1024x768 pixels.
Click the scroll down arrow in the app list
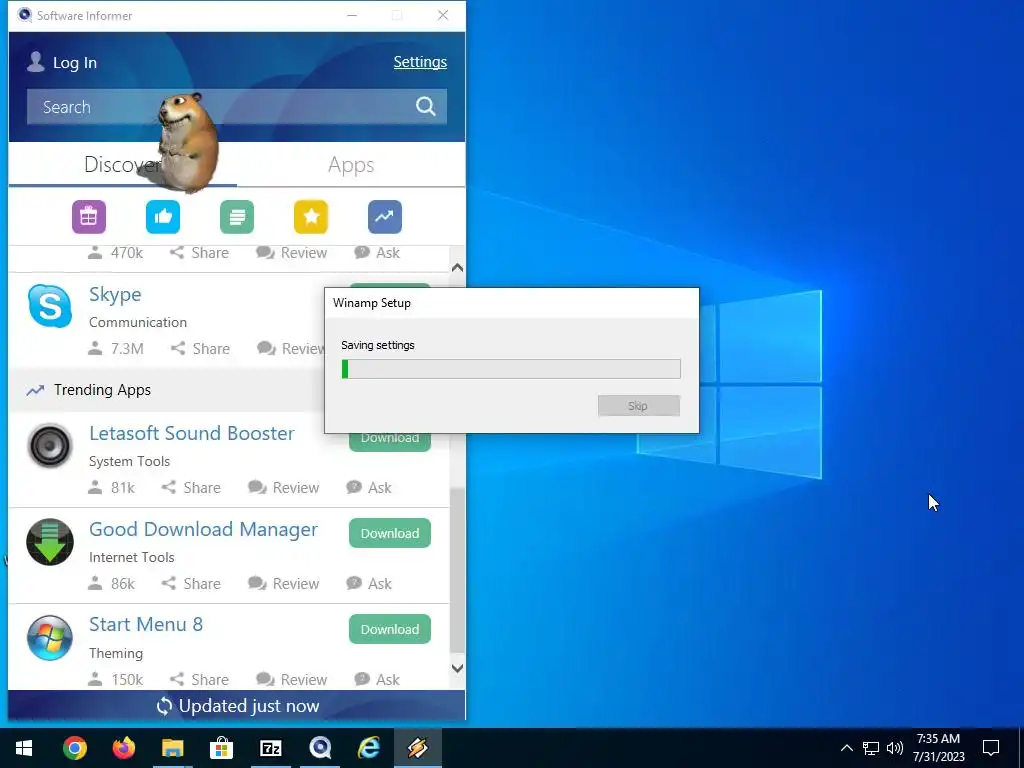(x=457, y=668)
